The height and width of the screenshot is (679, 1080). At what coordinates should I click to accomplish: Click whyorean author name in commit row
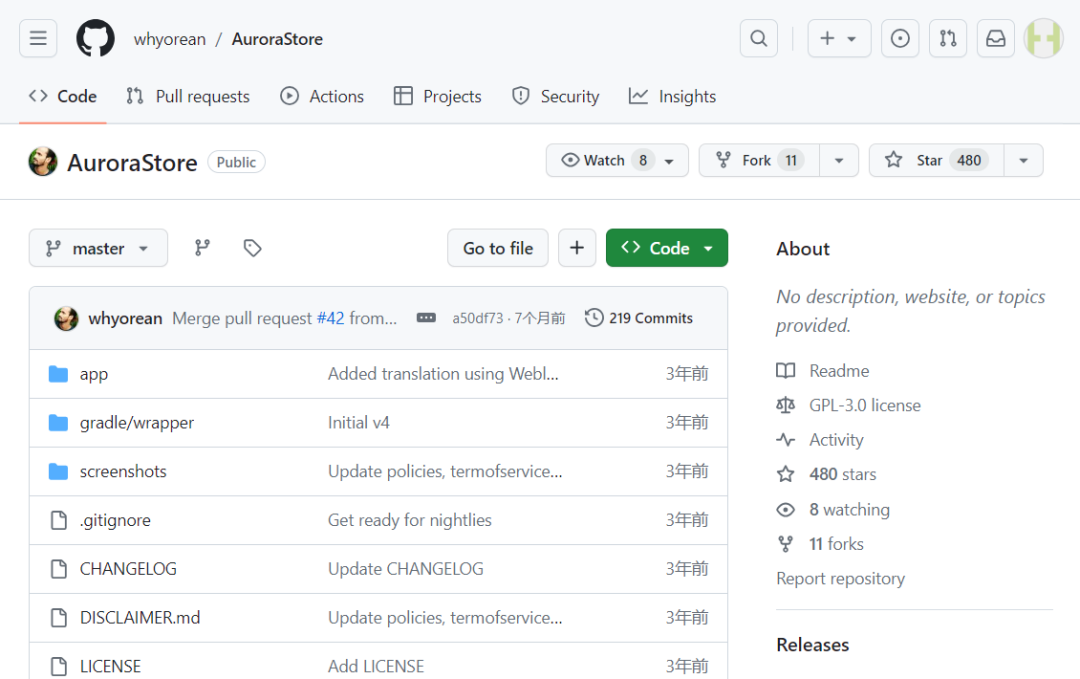click(125, 318)
